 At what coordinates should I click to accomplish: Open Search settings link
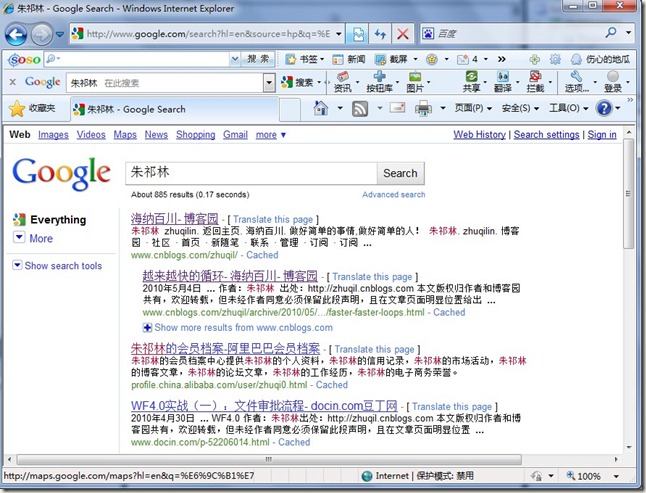[546, 135]
